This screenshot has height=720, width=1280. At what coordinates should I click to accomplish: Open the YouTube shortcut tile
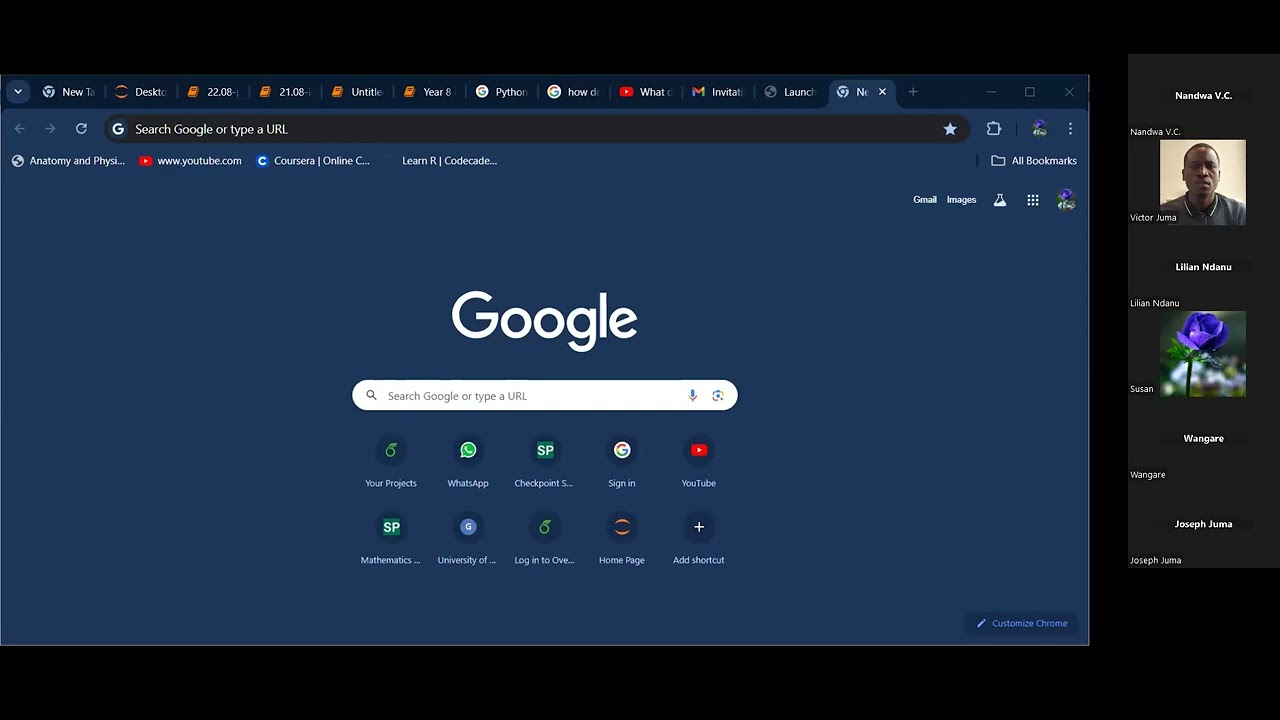(x=699, y=463)
